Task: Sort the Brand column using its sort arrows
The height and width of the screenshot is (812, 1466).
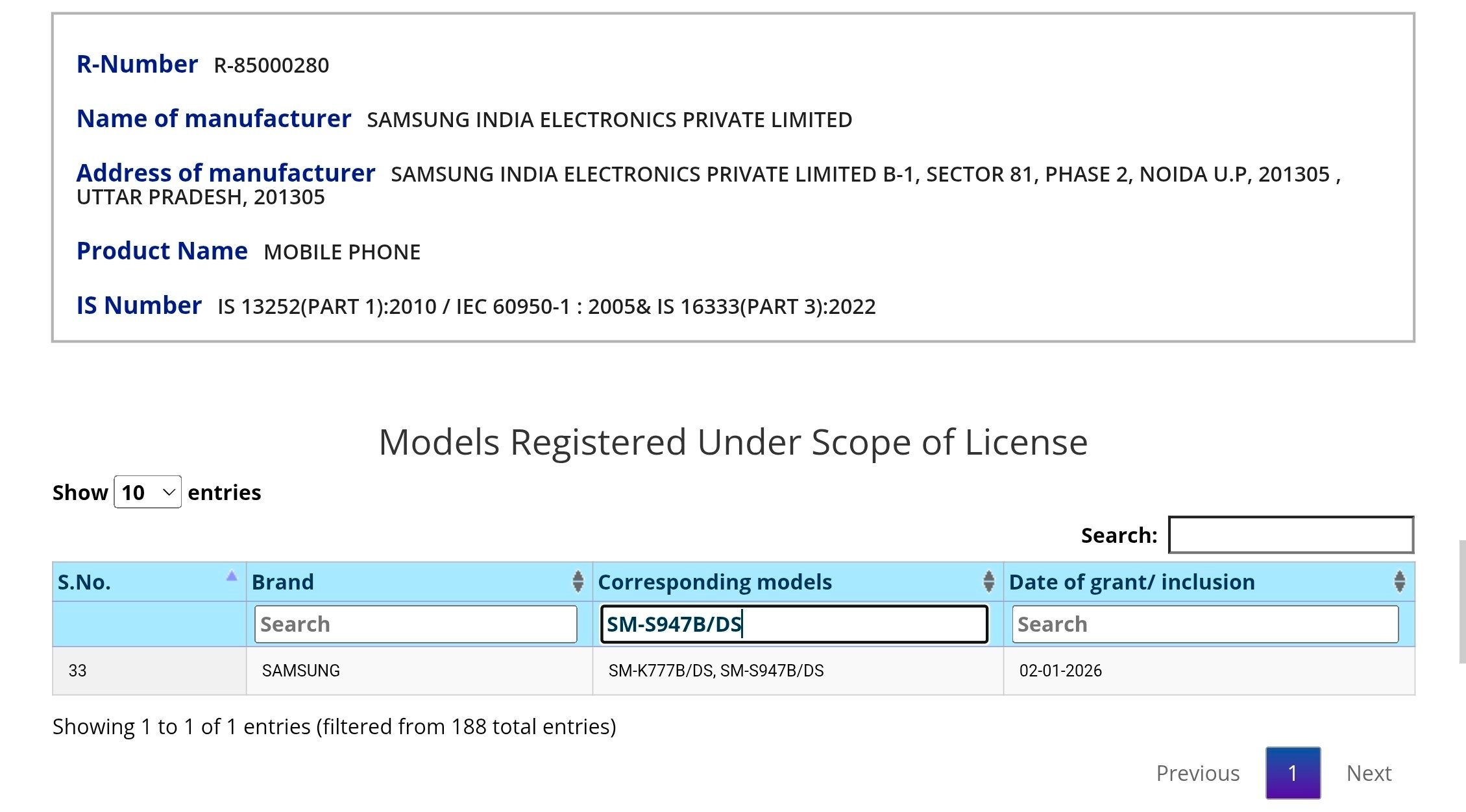Action: [x=577, y=582]
